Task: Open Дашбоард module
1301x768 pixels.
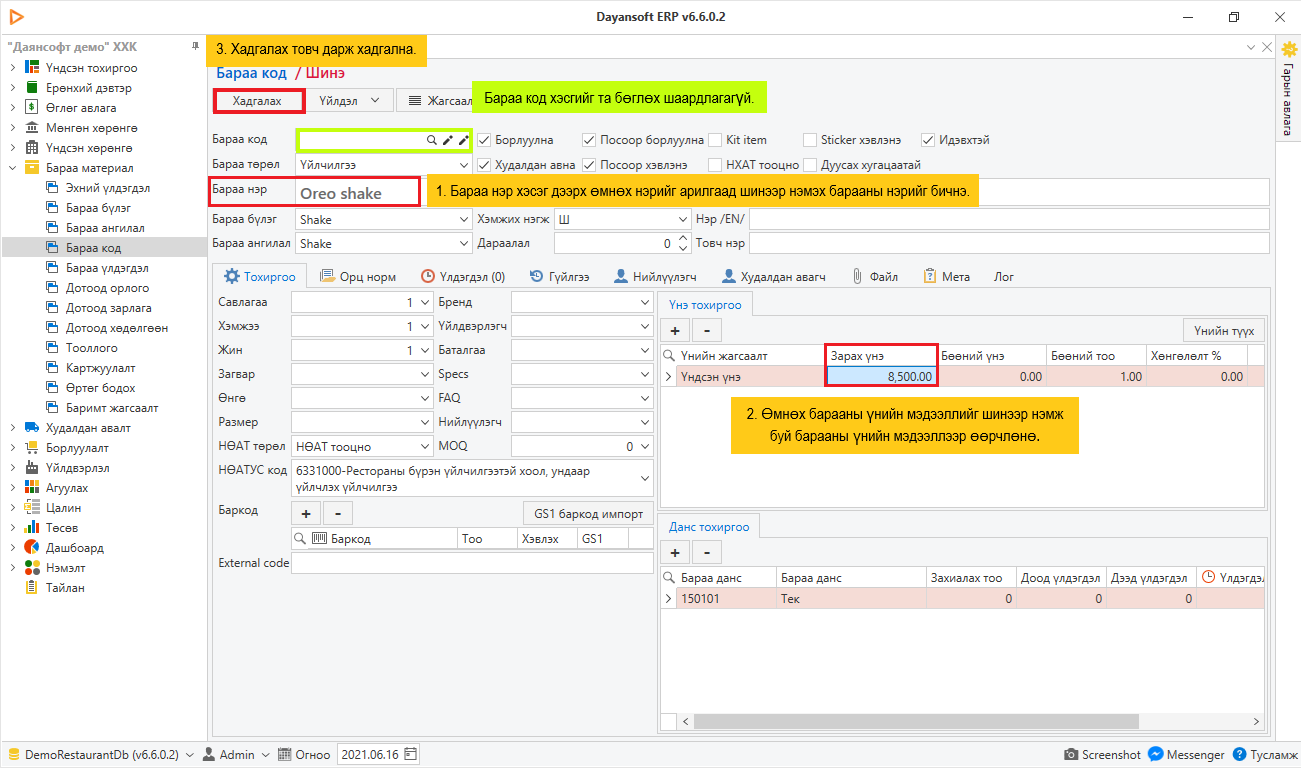Action: (75, 548)
